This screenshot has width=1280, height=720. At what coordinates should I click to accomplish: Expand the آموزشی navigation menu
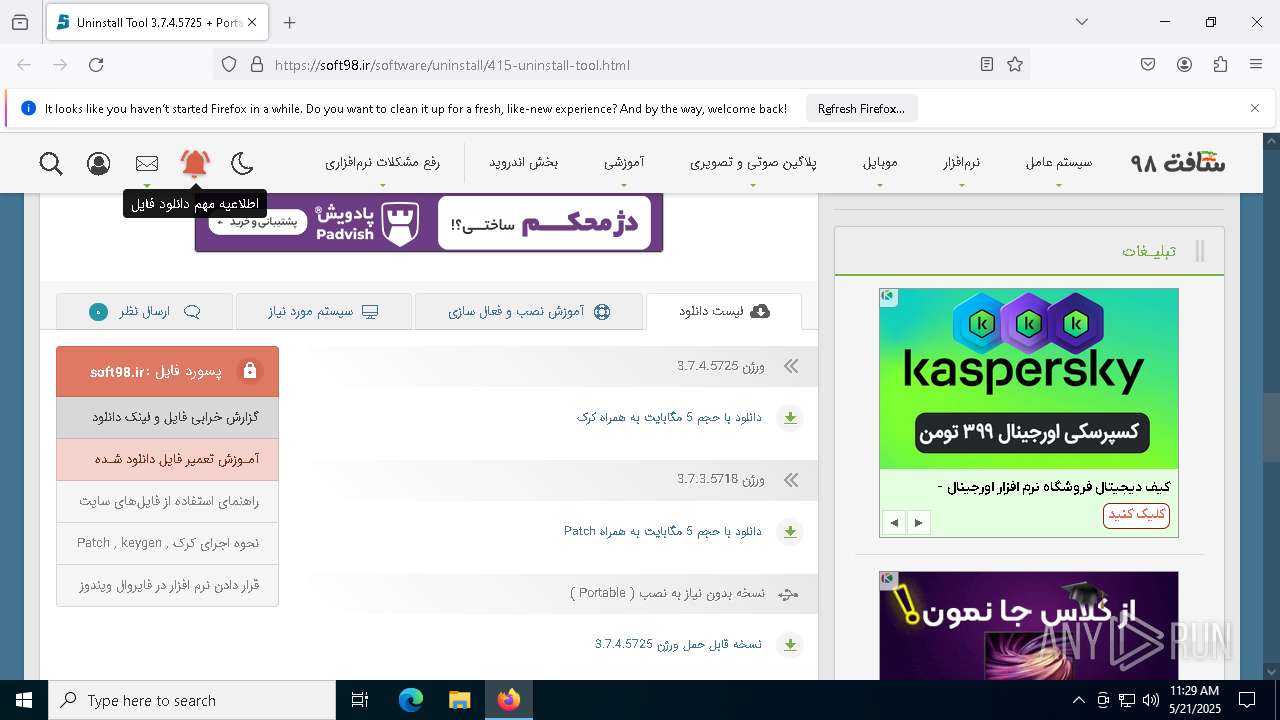[624, 162]
